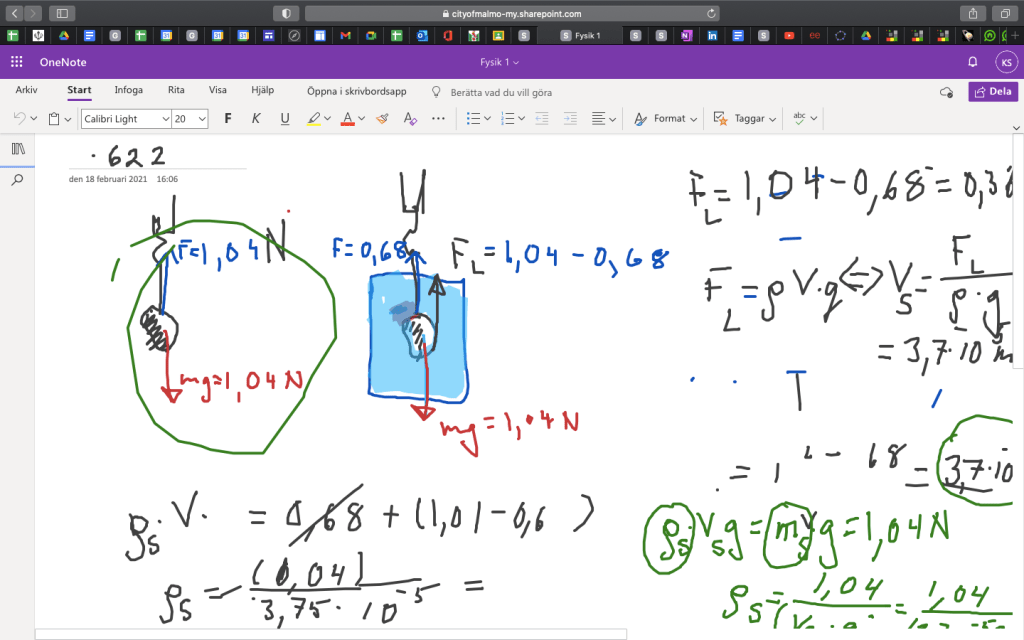Screen dimensions: 1024x640
Task: Open the font size dropdown
Action: point(202,119)
